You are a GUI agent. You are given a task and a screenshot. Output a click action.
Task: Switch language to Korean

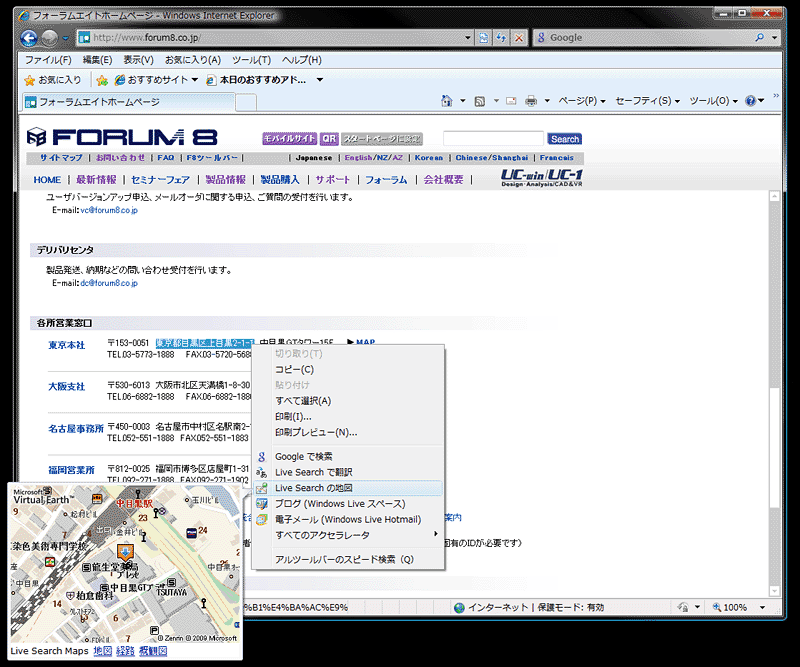429,158
